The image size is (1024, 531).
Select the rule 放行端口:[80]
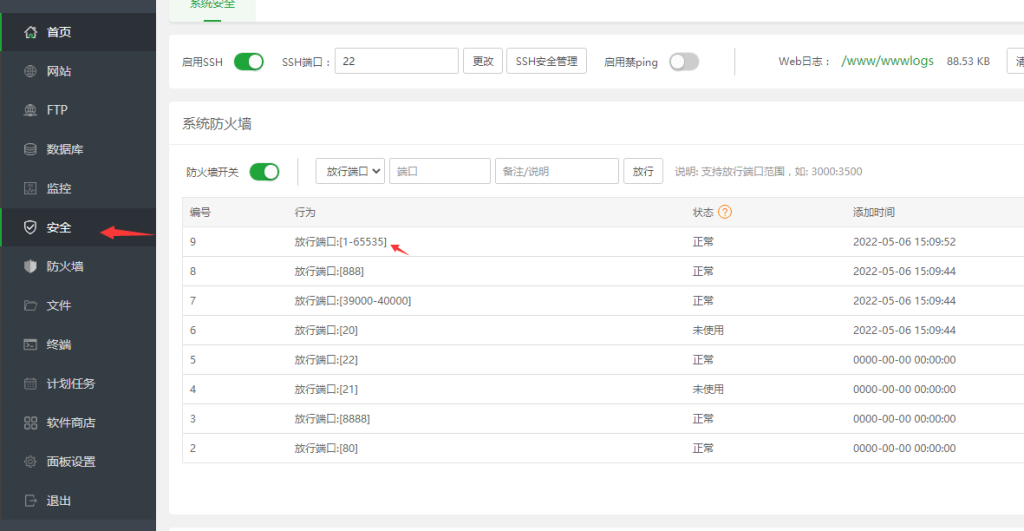point(326,449)
